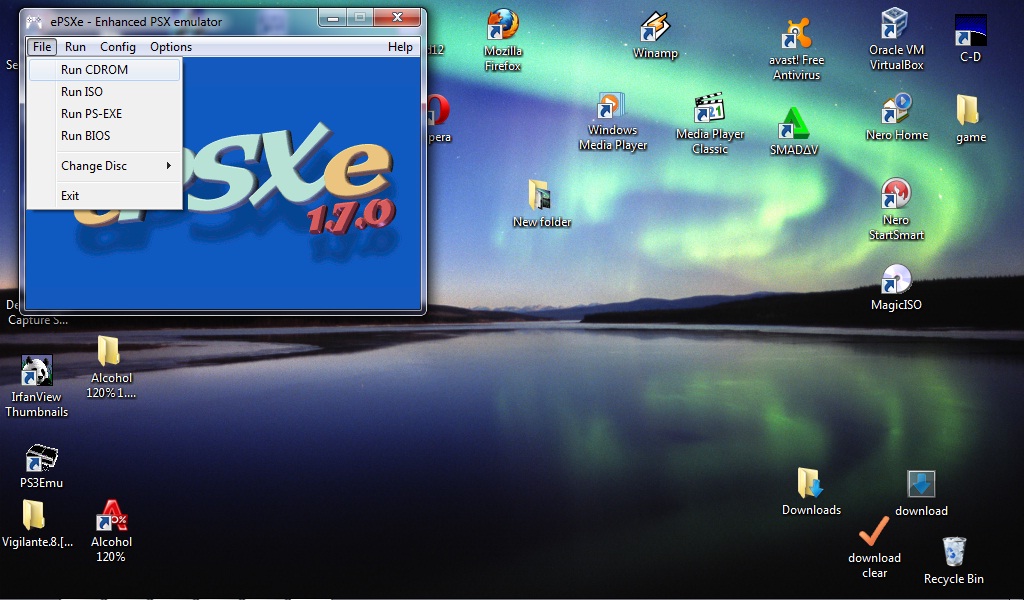
Task: Open avast! Free Antivirus shortcut
Action: tap(796, 50)
